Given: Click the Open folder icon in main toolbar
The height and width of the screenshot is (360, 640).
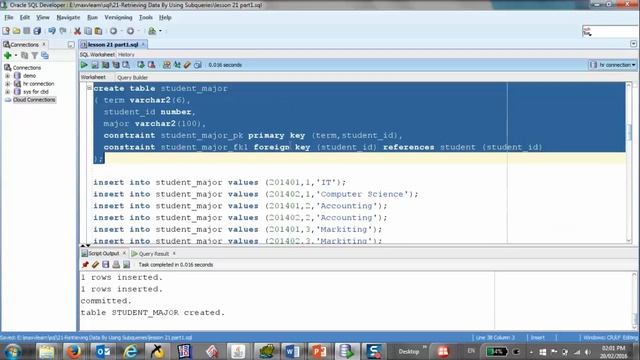Looking at the screenshot, I should [x=16, y=31].
